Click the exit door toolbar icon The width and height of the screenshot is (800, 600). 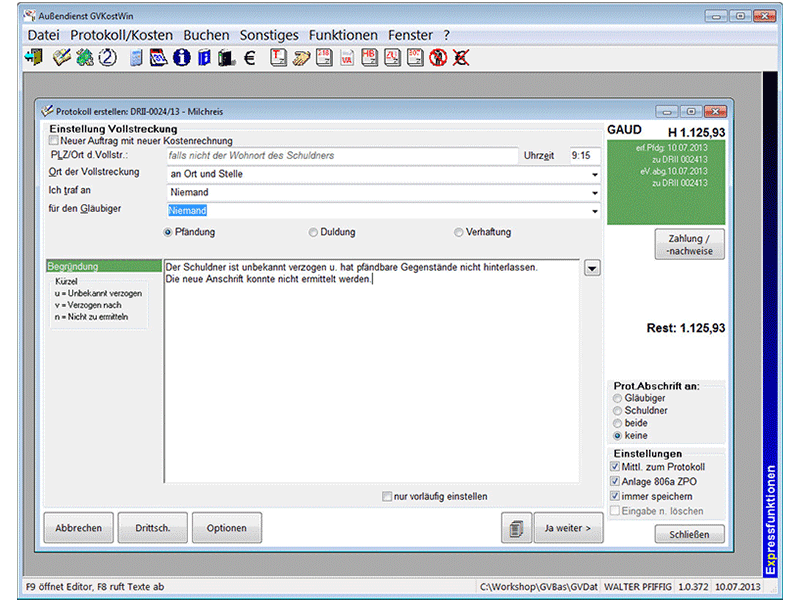(33, 58)
